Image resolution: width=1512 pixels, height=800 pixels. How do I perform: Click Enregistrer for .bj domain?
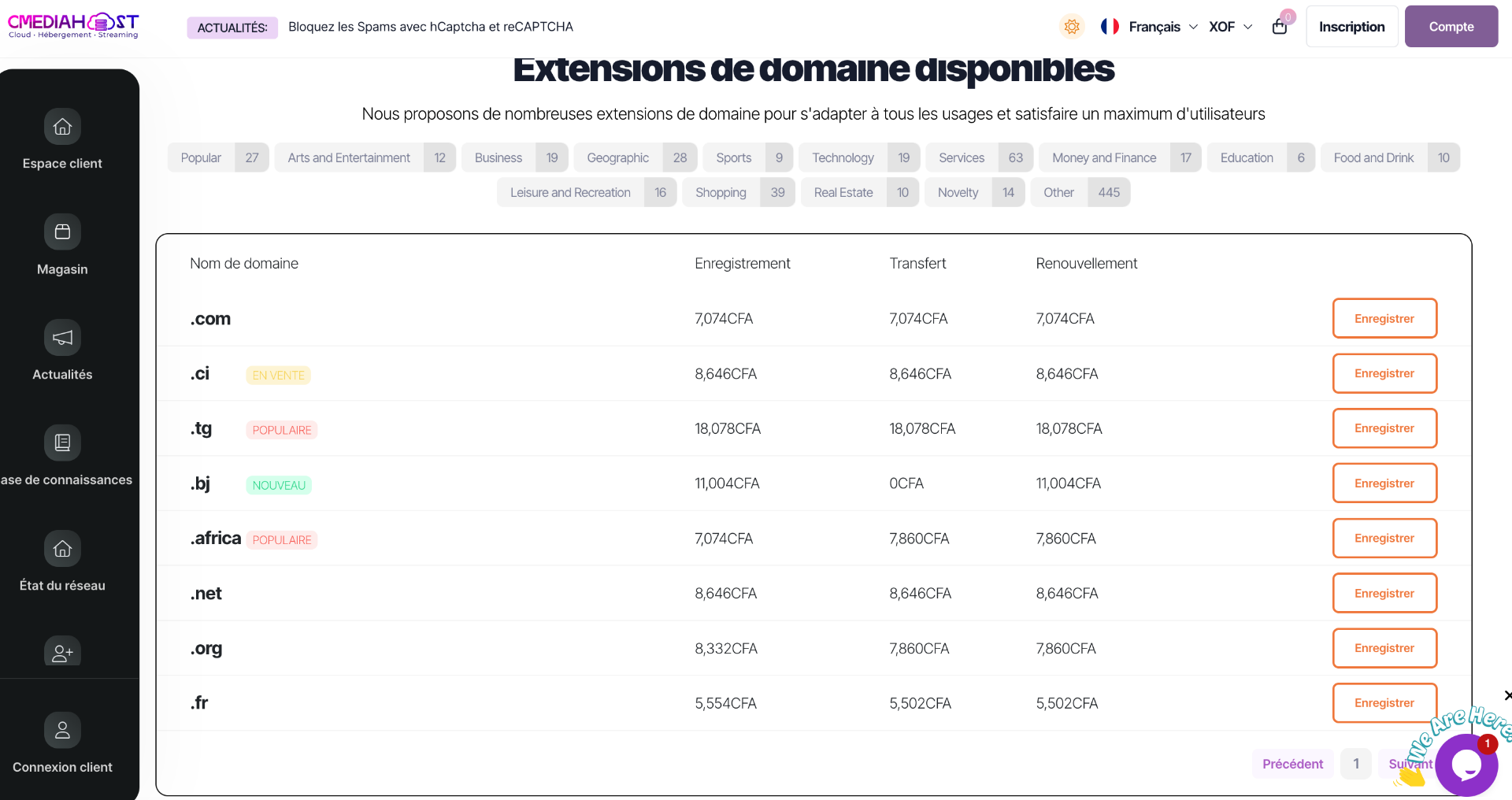(1384, 483)
